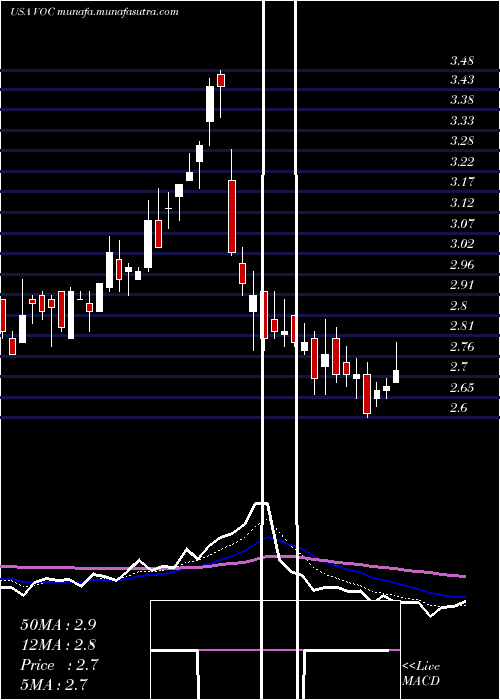Click the 2.6 price axis label
500x700 pixels.
[459, 408]
